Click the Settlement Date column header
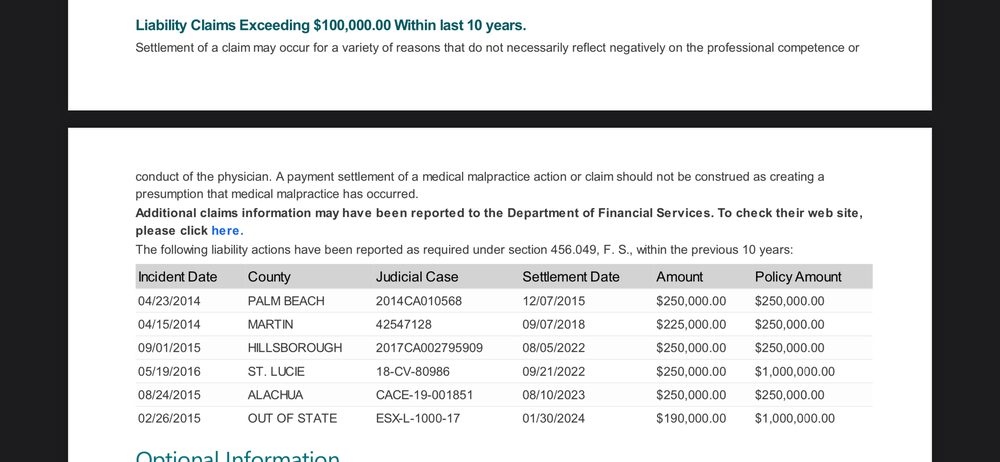The image size is (1000, 462). coord(570,277)
